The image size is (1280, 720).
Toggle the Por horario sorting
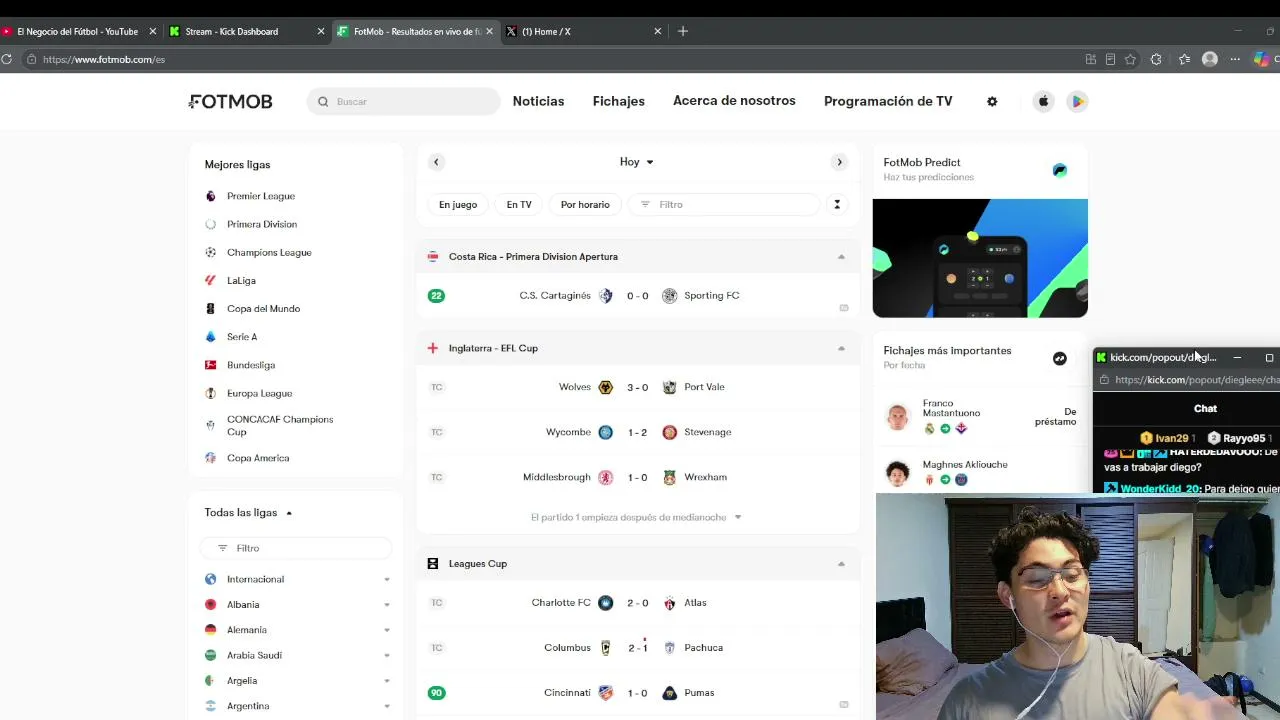click(585, 204)
